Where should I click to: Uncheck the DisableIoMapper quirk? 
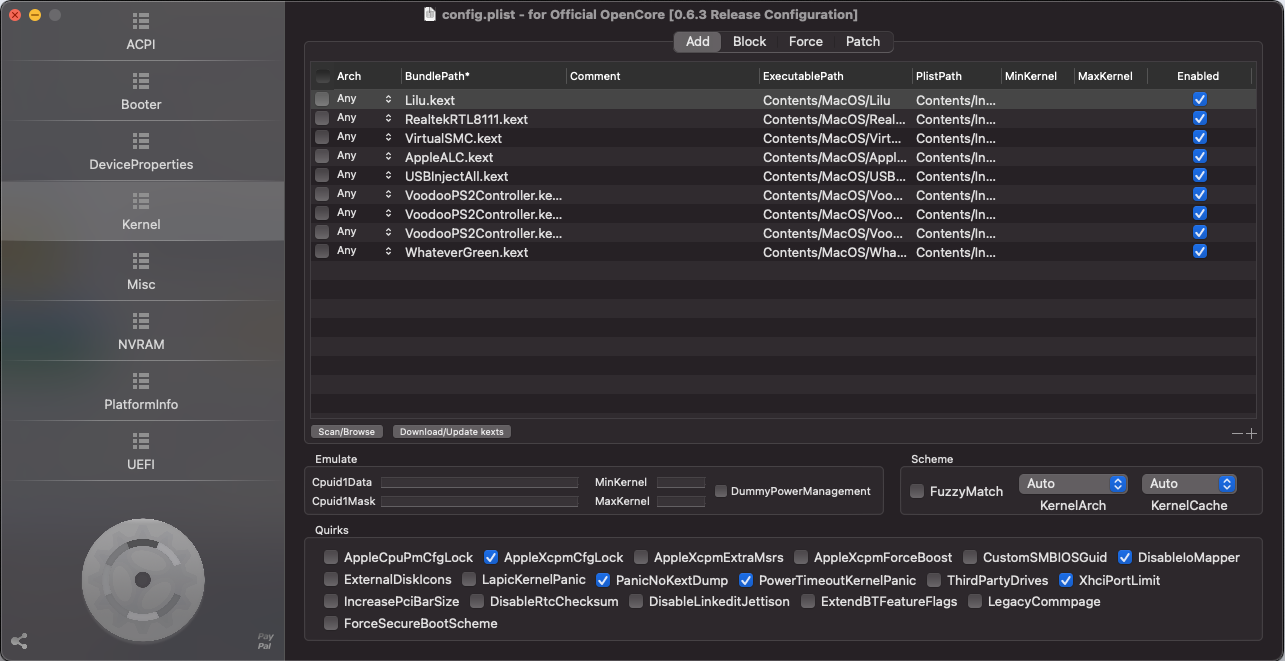1125,557
